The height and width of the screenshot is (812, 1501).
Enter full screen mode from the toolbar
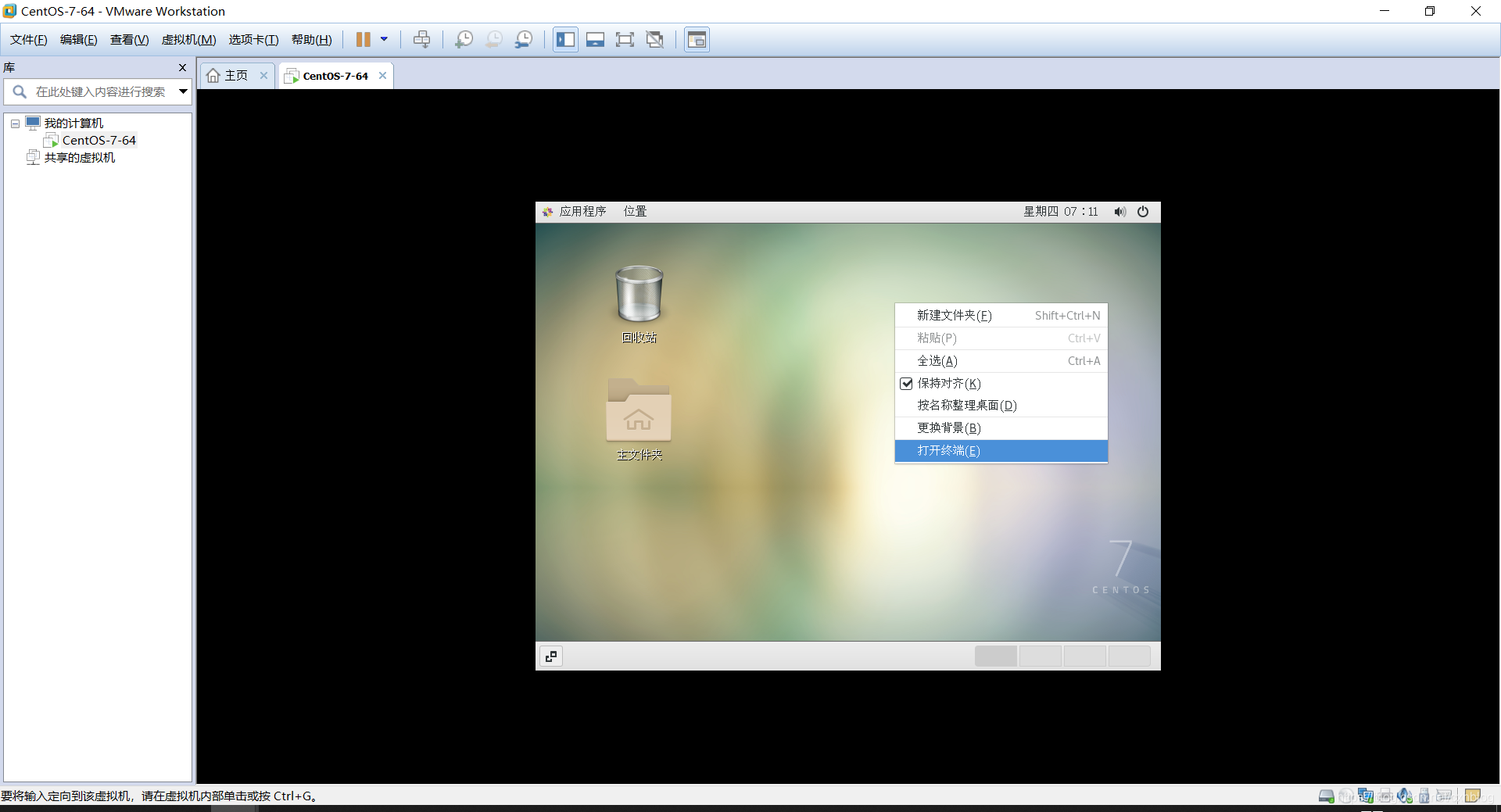625,39
